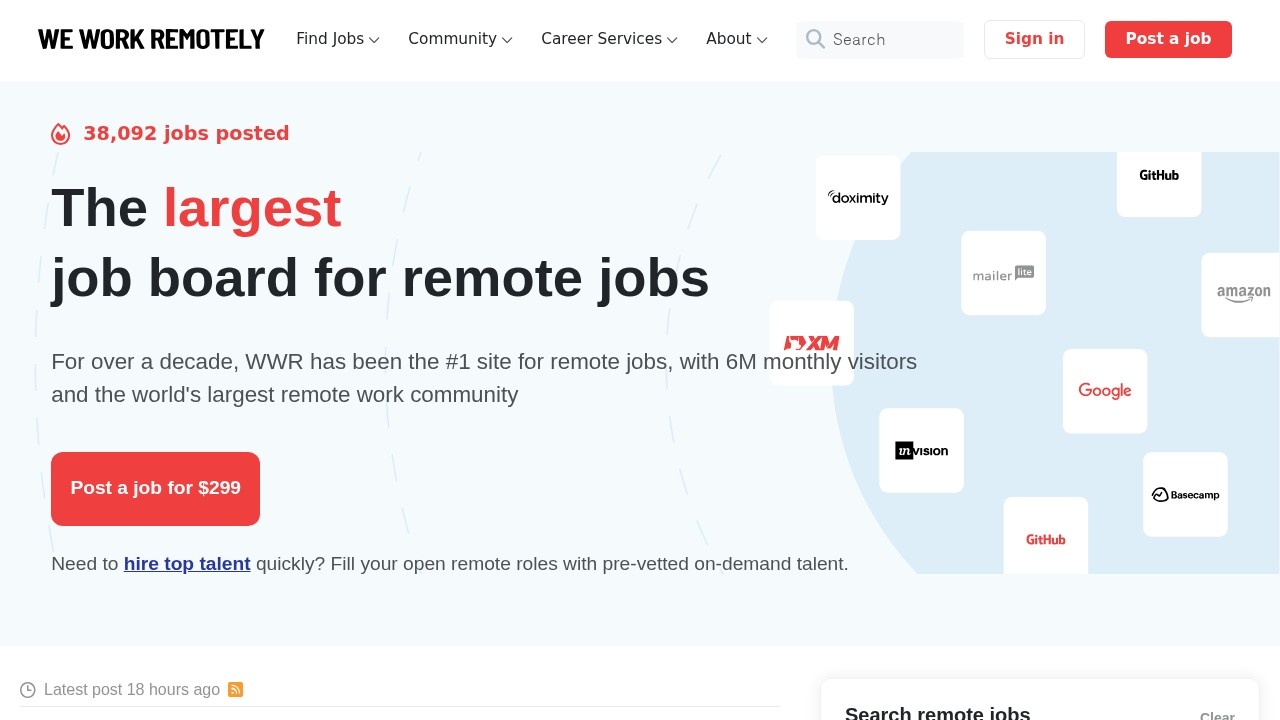This screenshot has height=720, width=1280.
Task: Click the Google logo card
Action: [1105, 391]
